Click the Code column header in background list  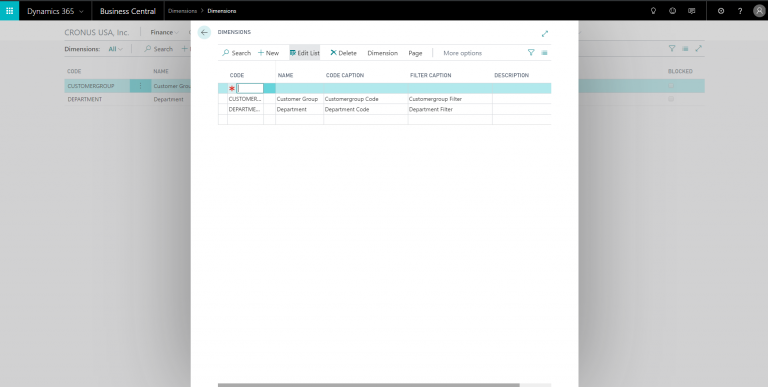74,72
